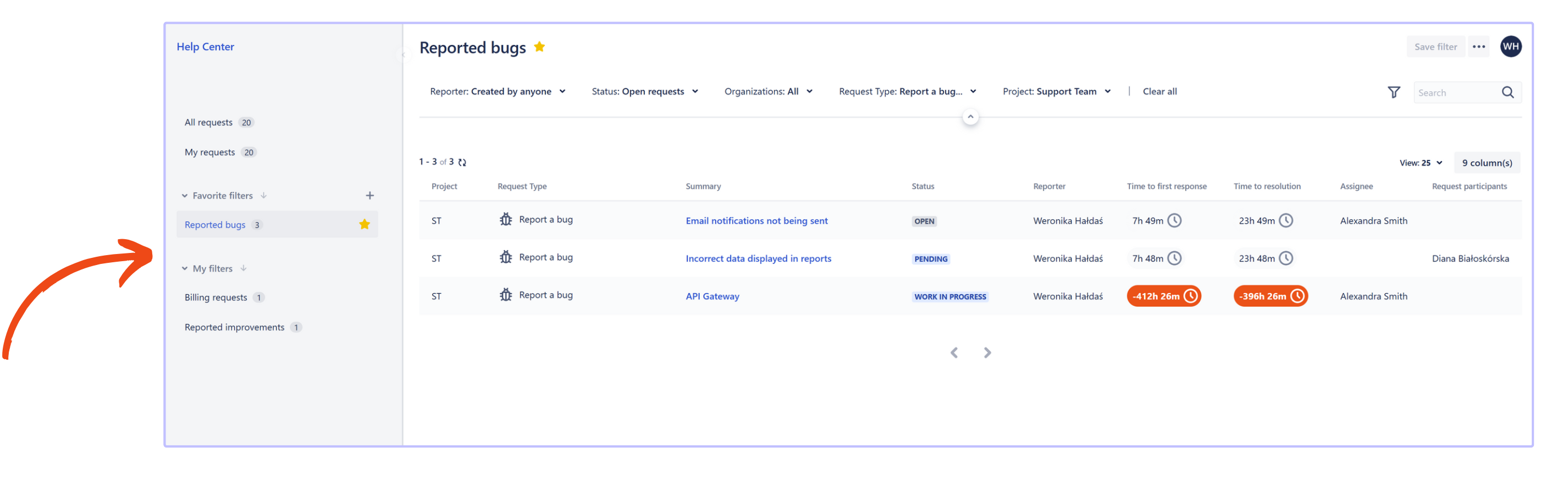This screenshot has height=480, width=1568.
Task: Click the bug icon for Email notifications row
Action: pos(505,219)
